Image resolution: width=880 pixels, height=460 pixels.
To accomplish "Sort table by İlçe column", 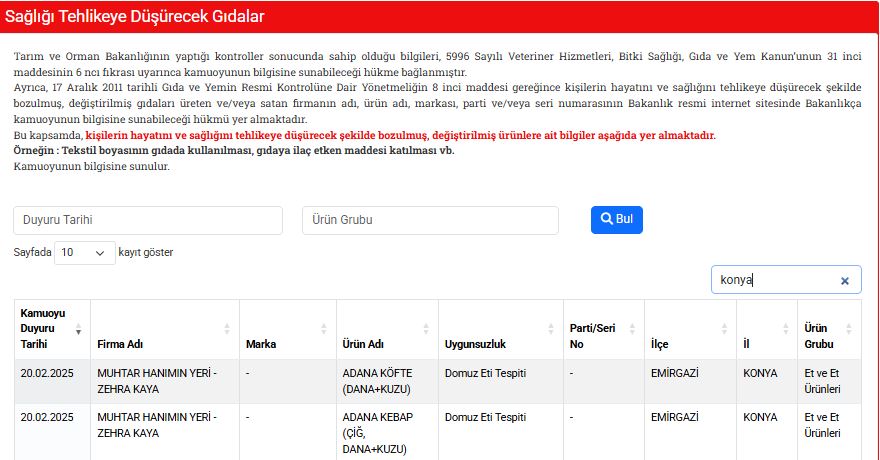I will pos(725,329).
